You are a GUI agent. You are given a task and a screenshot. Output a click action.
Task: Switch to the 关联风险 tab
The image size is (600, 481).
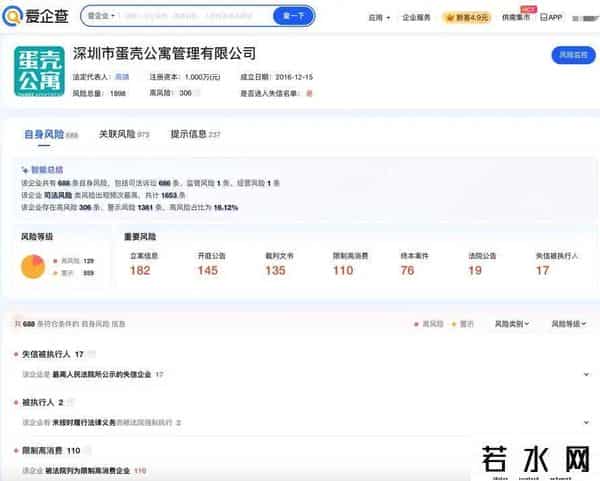point(124,134)
